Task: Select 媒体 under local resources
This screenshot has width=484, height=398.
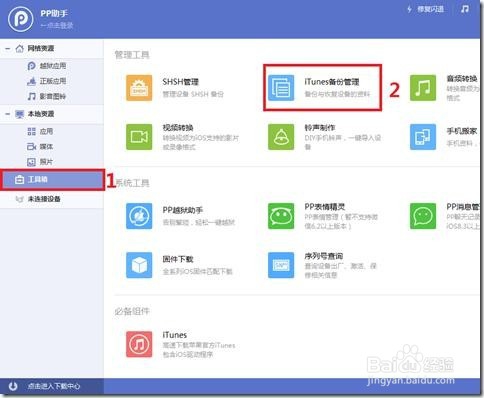Action: coord(40,147)
